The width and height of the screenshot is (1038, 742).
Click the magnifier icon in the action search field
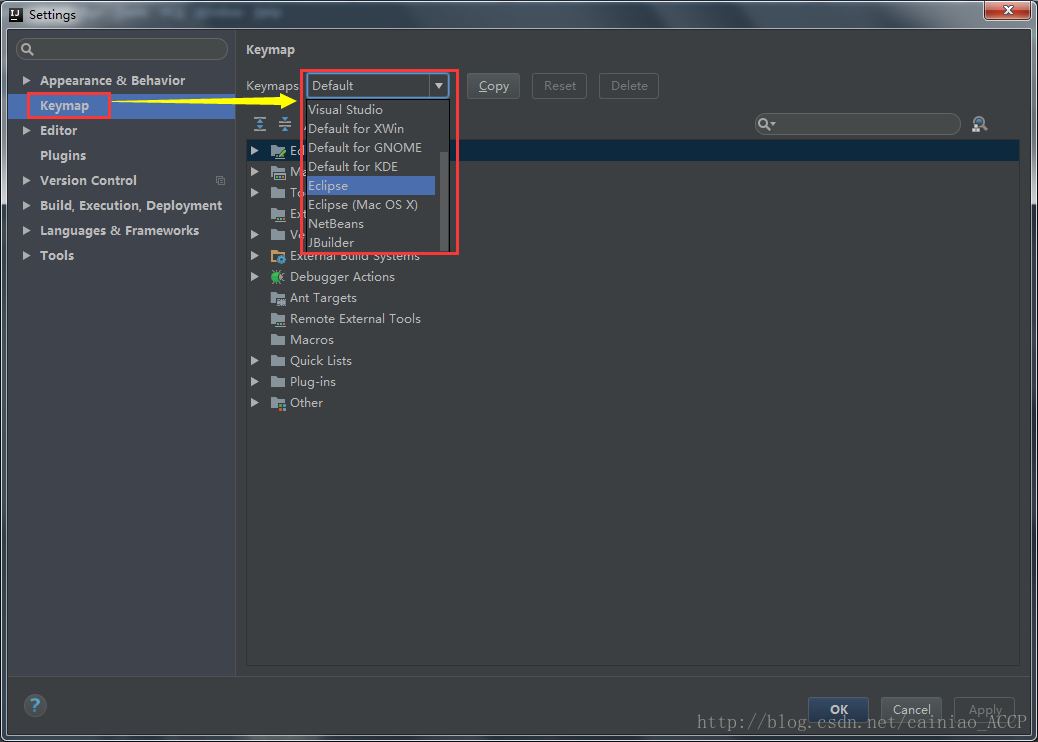click(767, 124)
